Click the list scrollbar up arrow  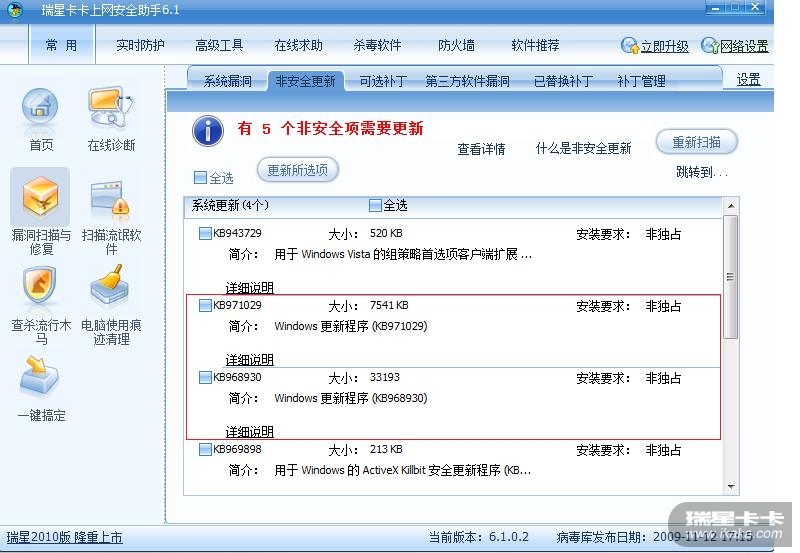(x=731, y=206)
